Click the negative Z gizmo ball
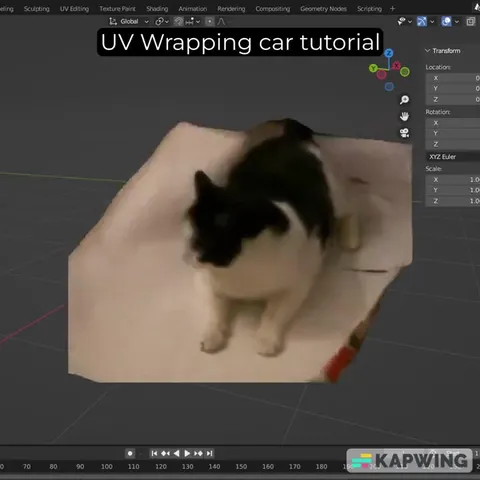This screenshot has width=480, height=480. point(389,87)
